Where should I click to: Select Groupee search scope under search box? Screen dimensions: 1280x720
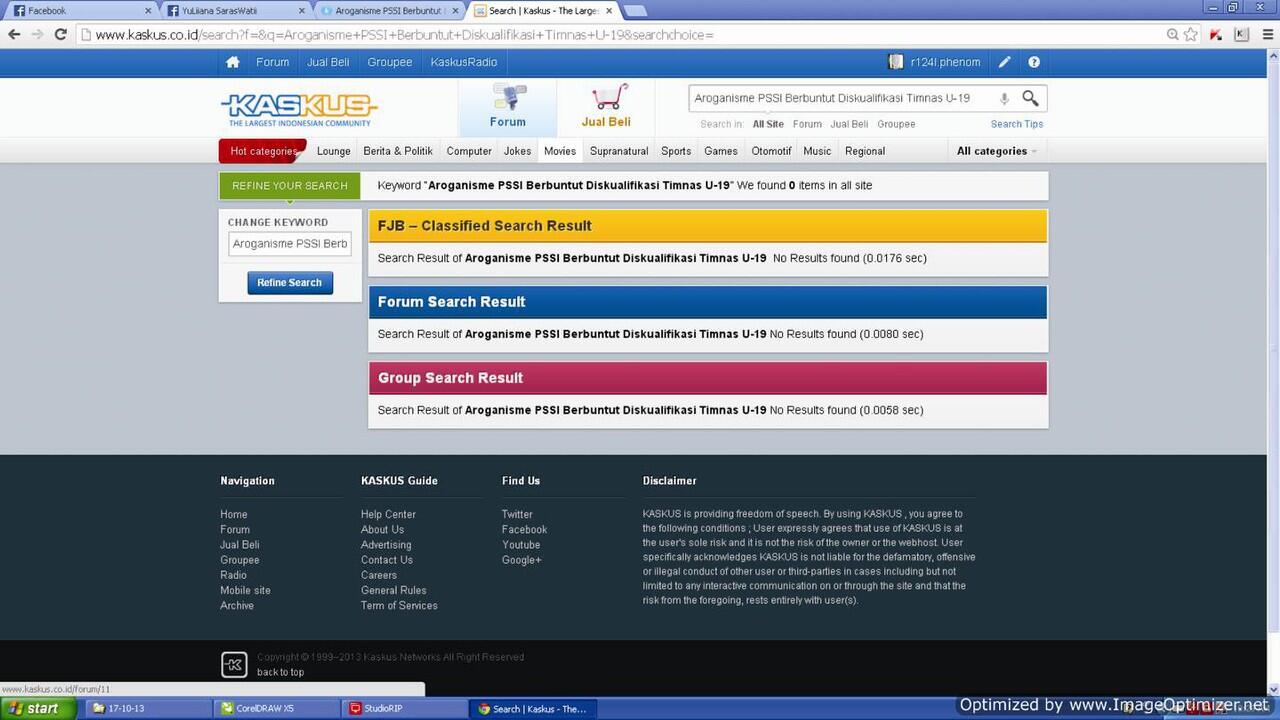(896, 124)
